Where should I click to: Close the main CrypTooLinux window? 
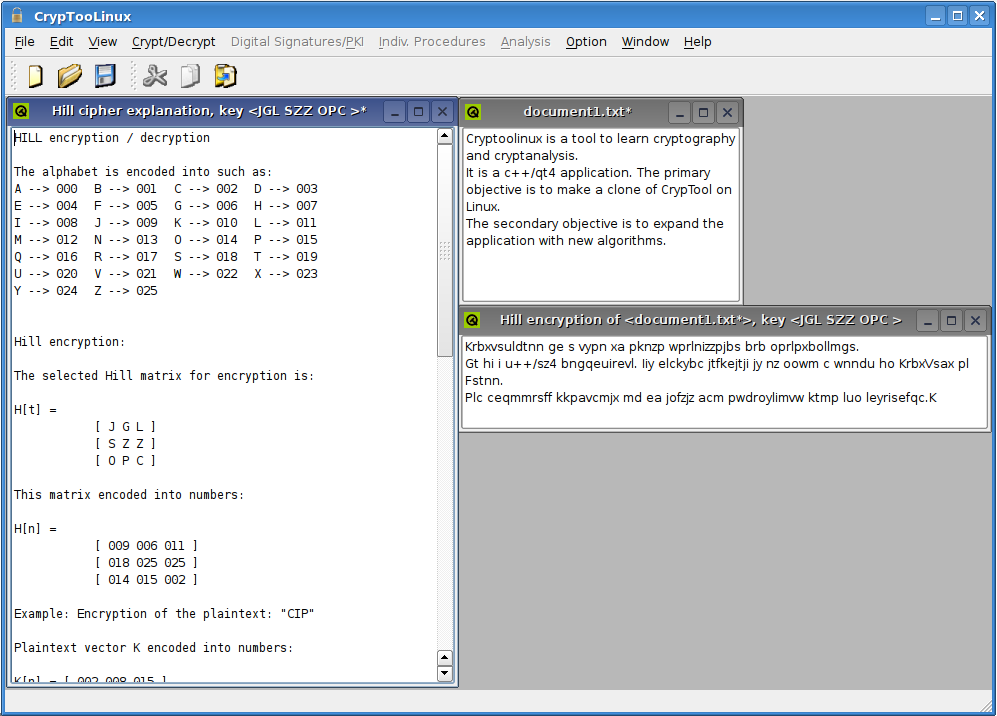click(x=979, y=17)
